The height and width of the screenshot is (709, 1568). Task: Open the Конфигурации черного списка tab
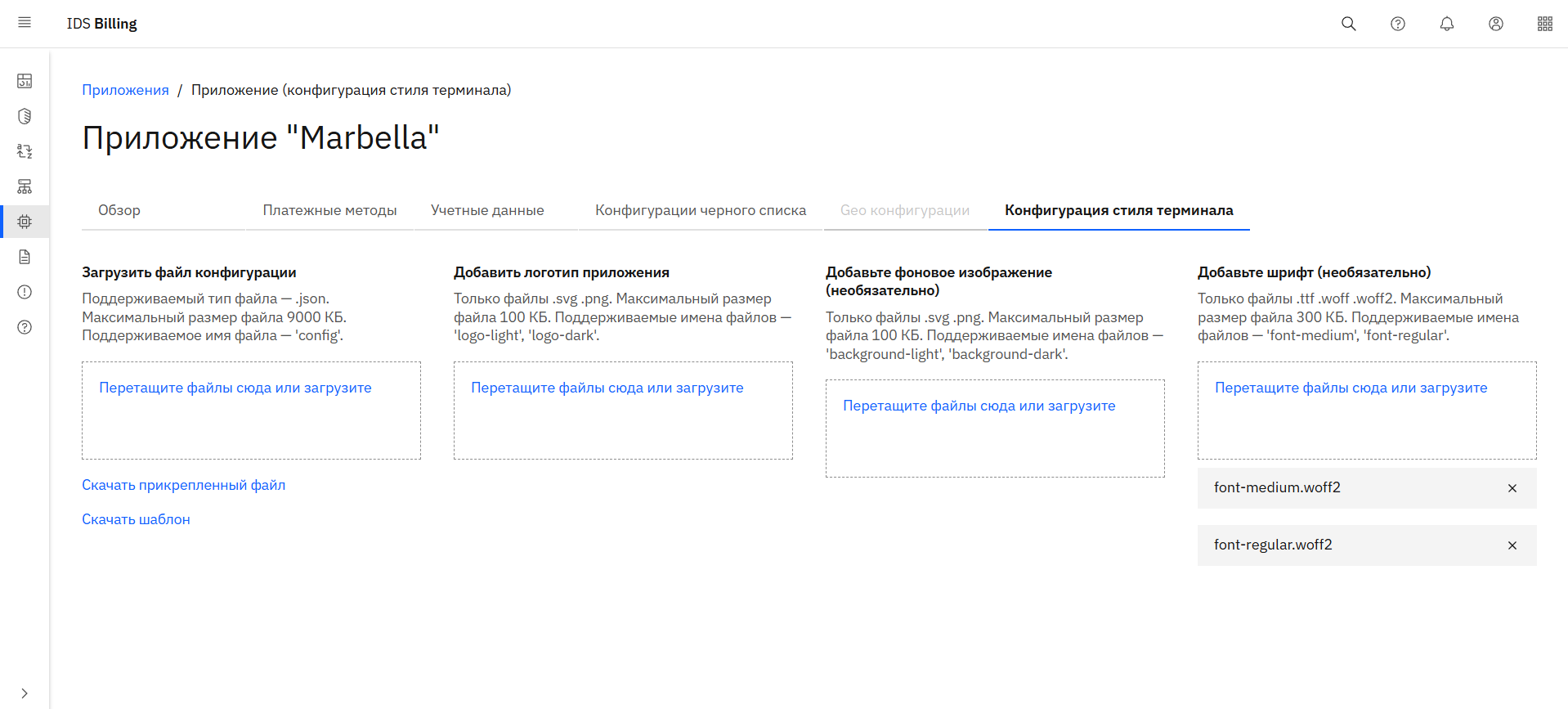coord(700,210)
